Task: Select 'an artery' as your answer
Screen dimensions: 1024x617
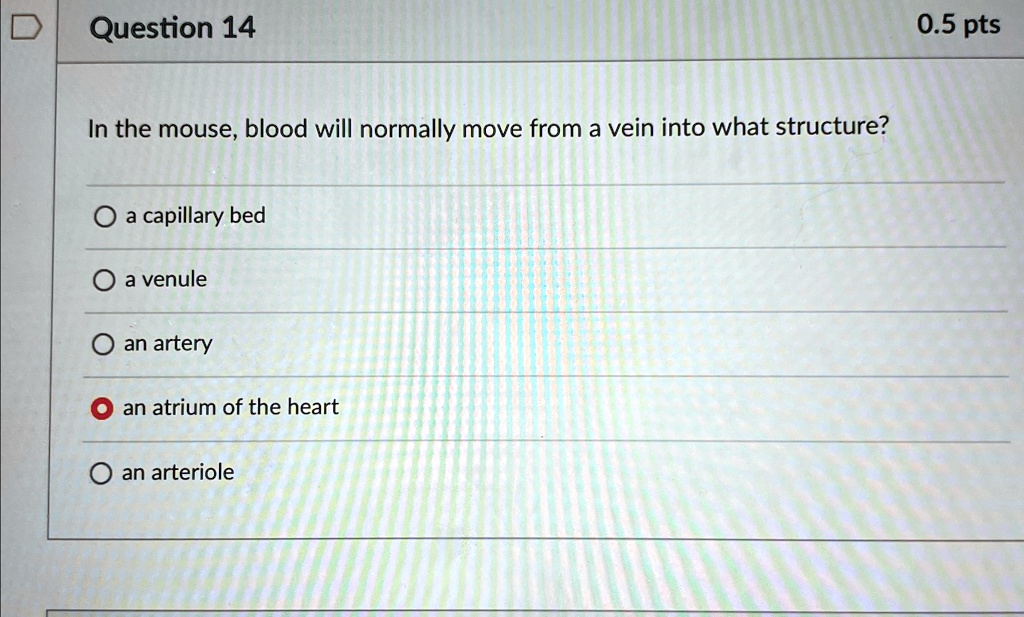Action: [103, 344]
